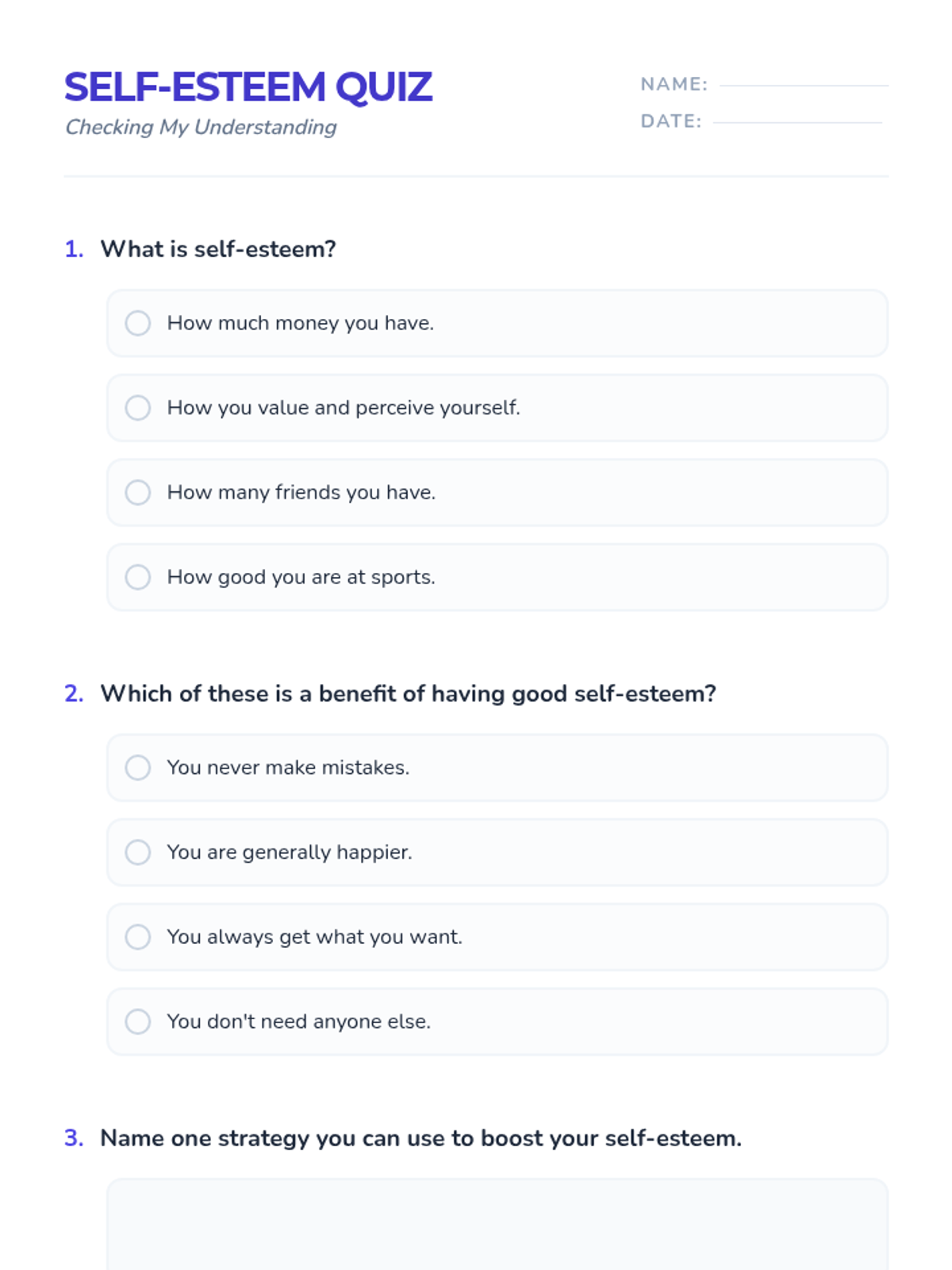This screenshot has height=1270, width=952.
Task: Choose "You are generally happier" radio button
Action: point(138,852)
